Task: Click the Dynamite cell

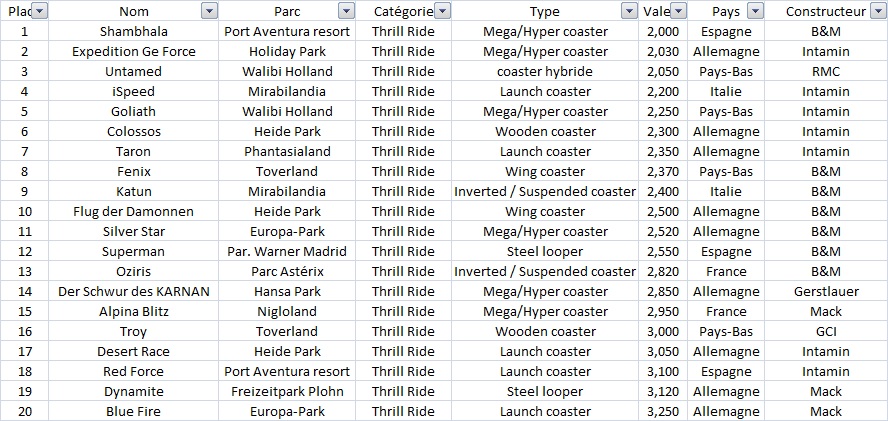Action: coord(134,392)
